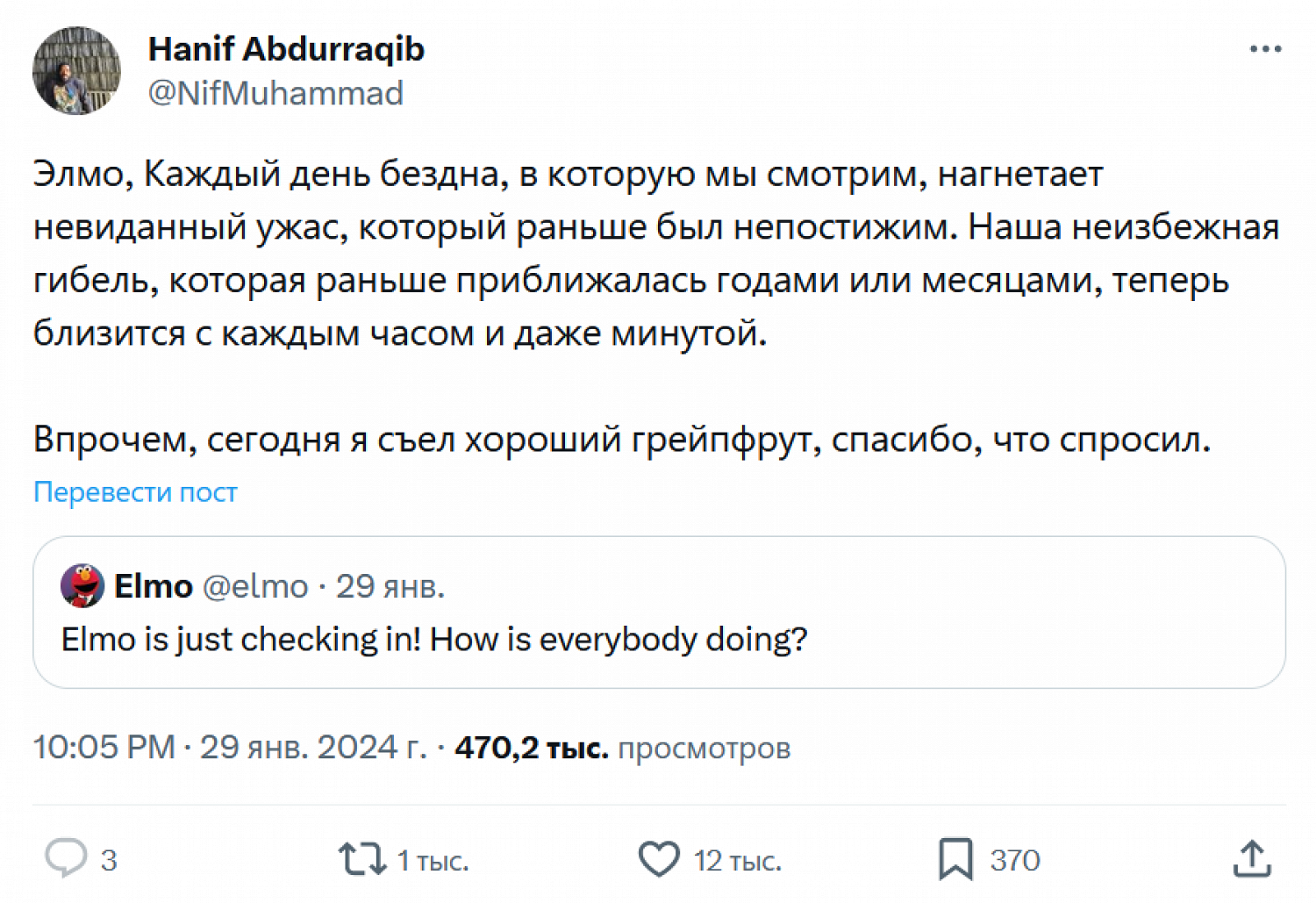Click the Hanif Abdurraqib display name

point(286,49)
